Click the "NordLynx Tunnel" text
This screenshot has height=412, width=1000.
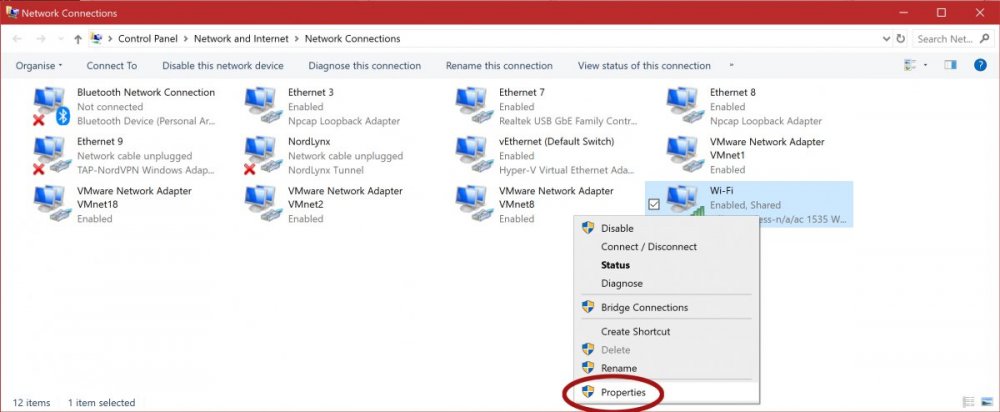click(326, 170)
